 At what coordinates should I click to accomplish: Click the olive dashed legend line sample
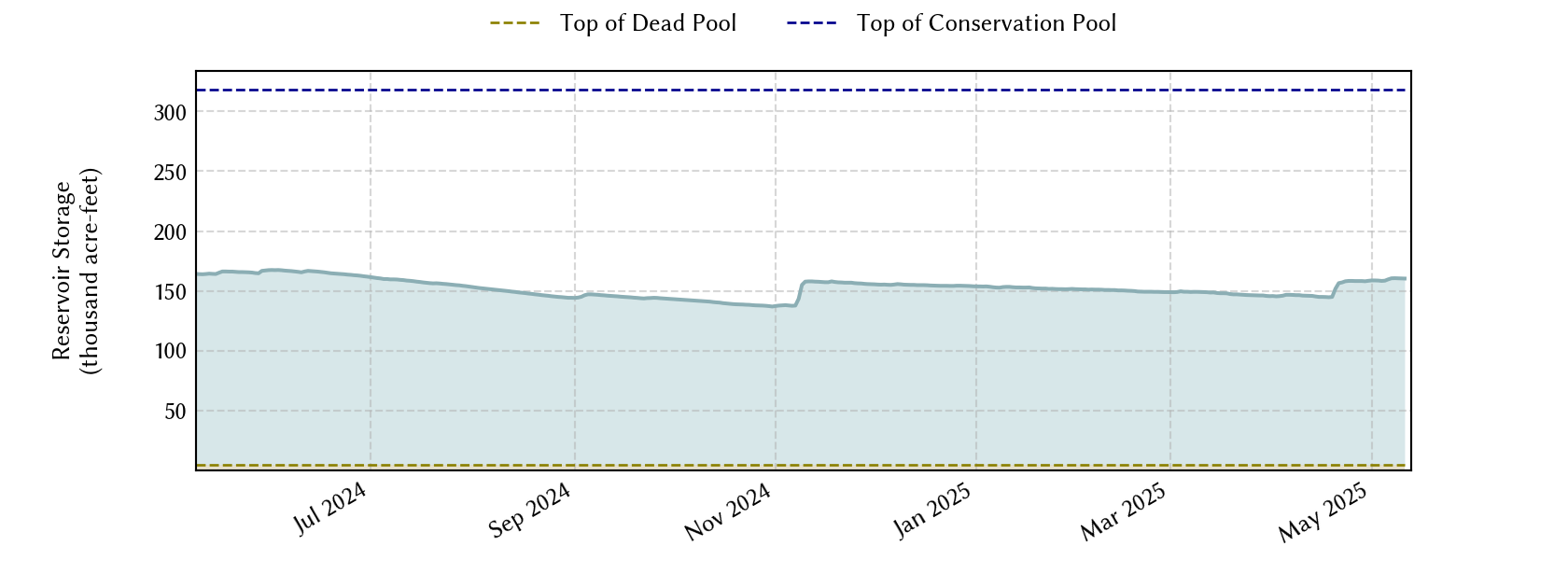pyautogui.click(x=515, y=23)
